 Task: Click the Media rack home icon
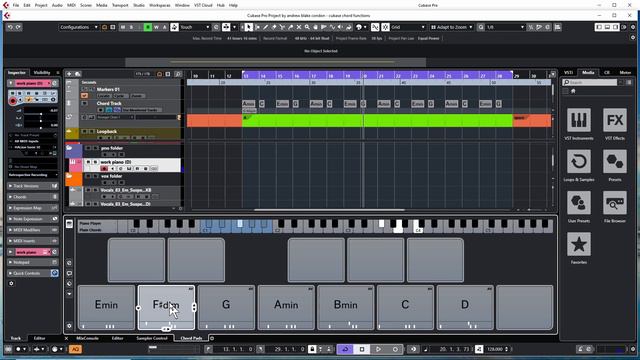(x=573, y=91)
